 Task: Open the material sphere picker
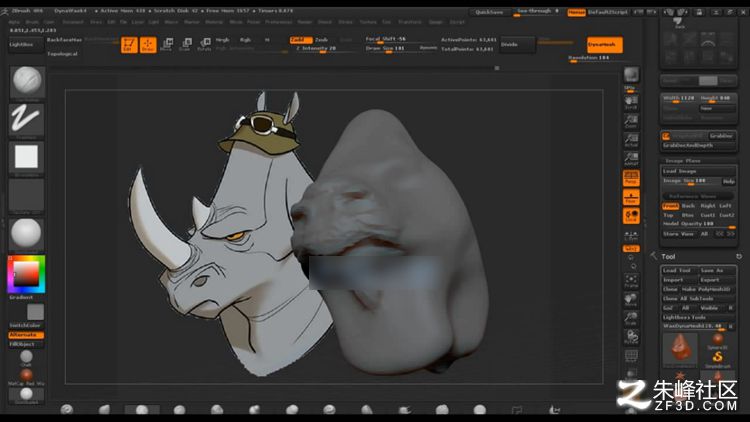tap(26, 234)
